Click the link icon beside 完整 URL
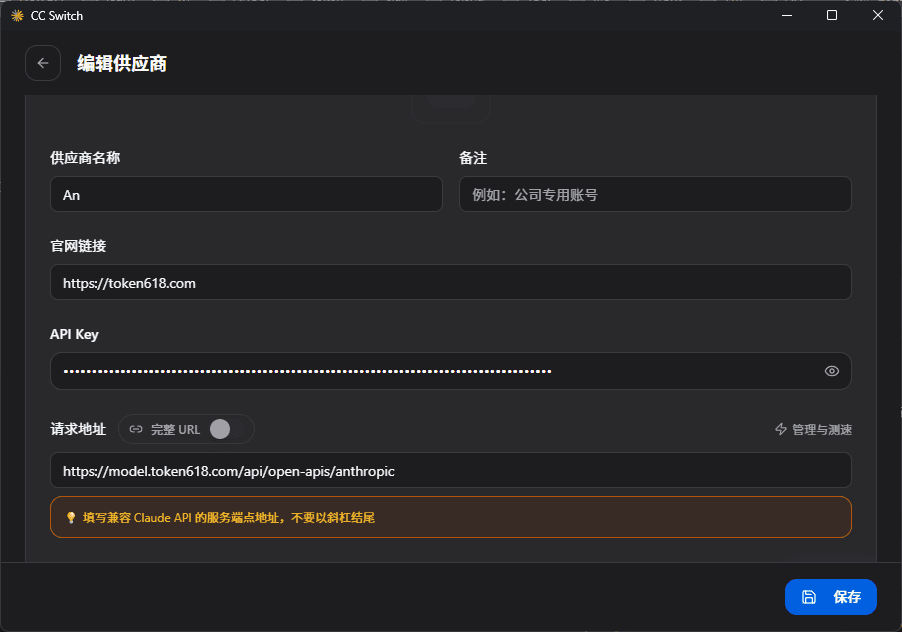The height and width of the screenshot is (632, 902). point(136,429)
